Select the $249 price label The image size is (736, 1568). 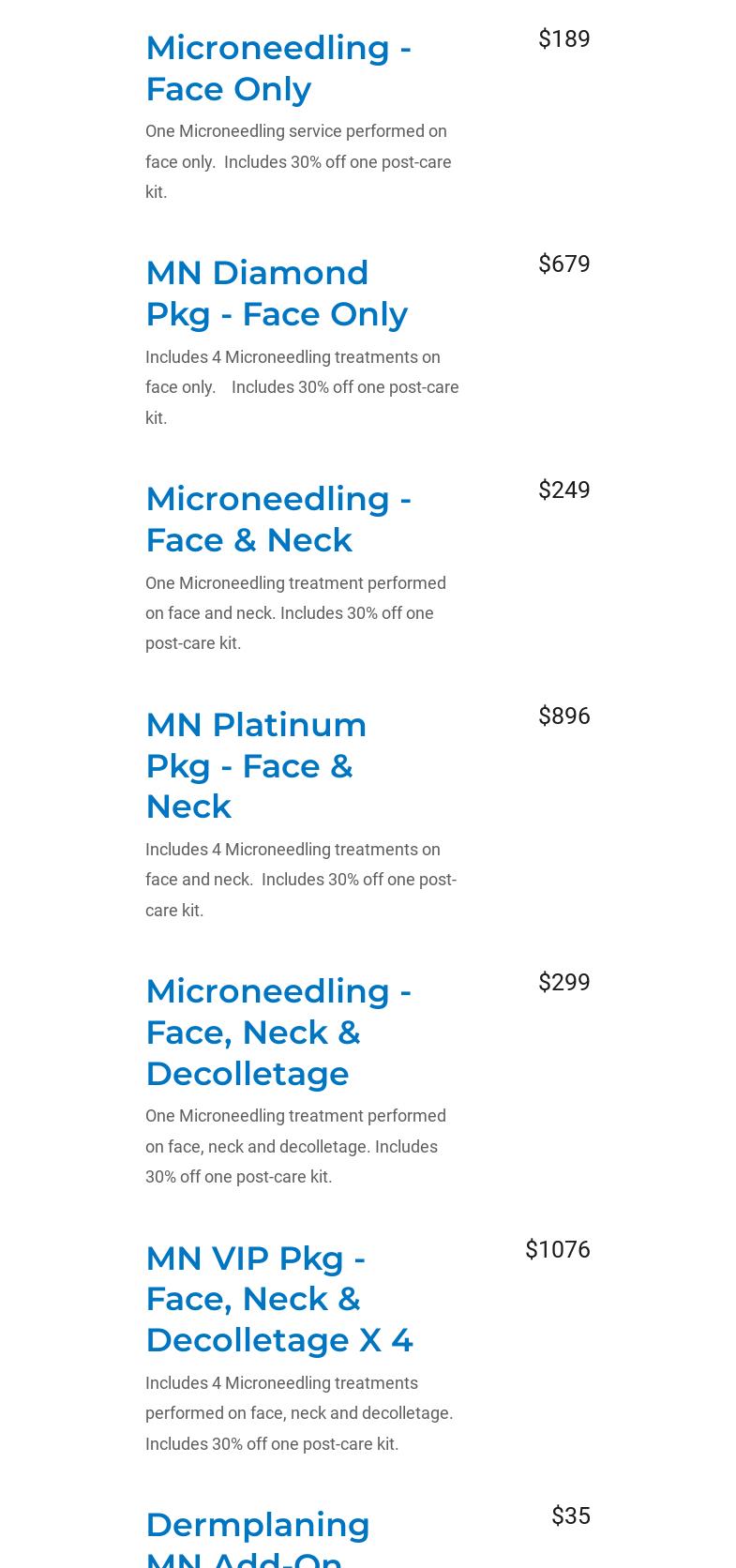(563, 490)
